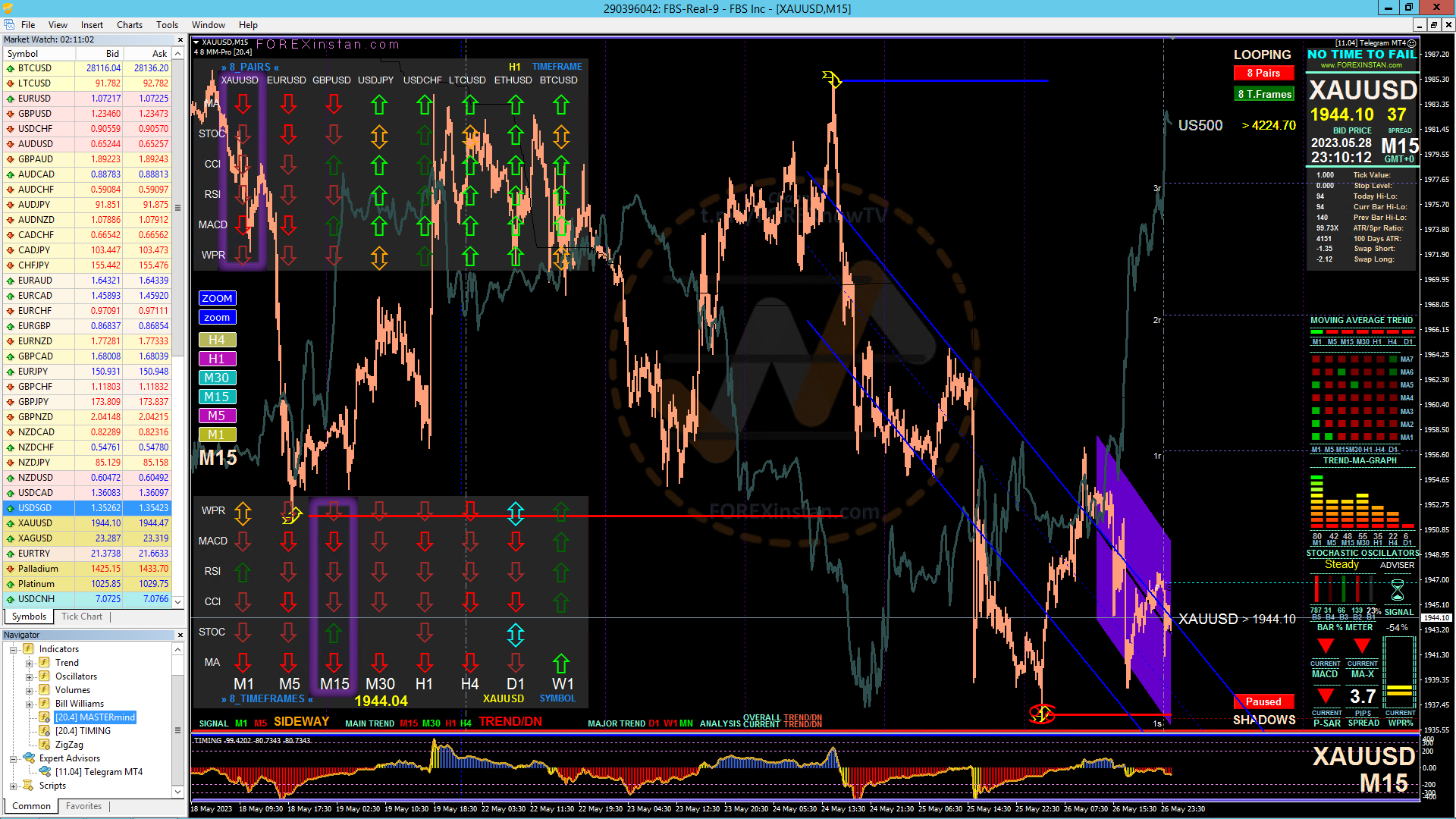The image size is (1456, 819).
Task: Click the yellow WPR arrow above M1 column
Action: (x=243, y=513)
